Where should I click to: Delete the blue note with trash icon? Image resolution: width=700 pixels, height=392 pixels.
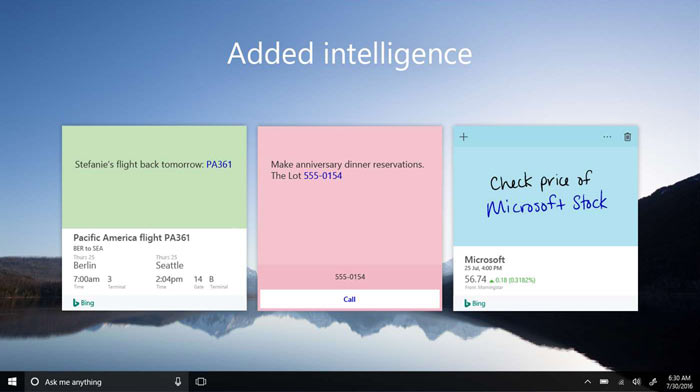click(627, 137)
